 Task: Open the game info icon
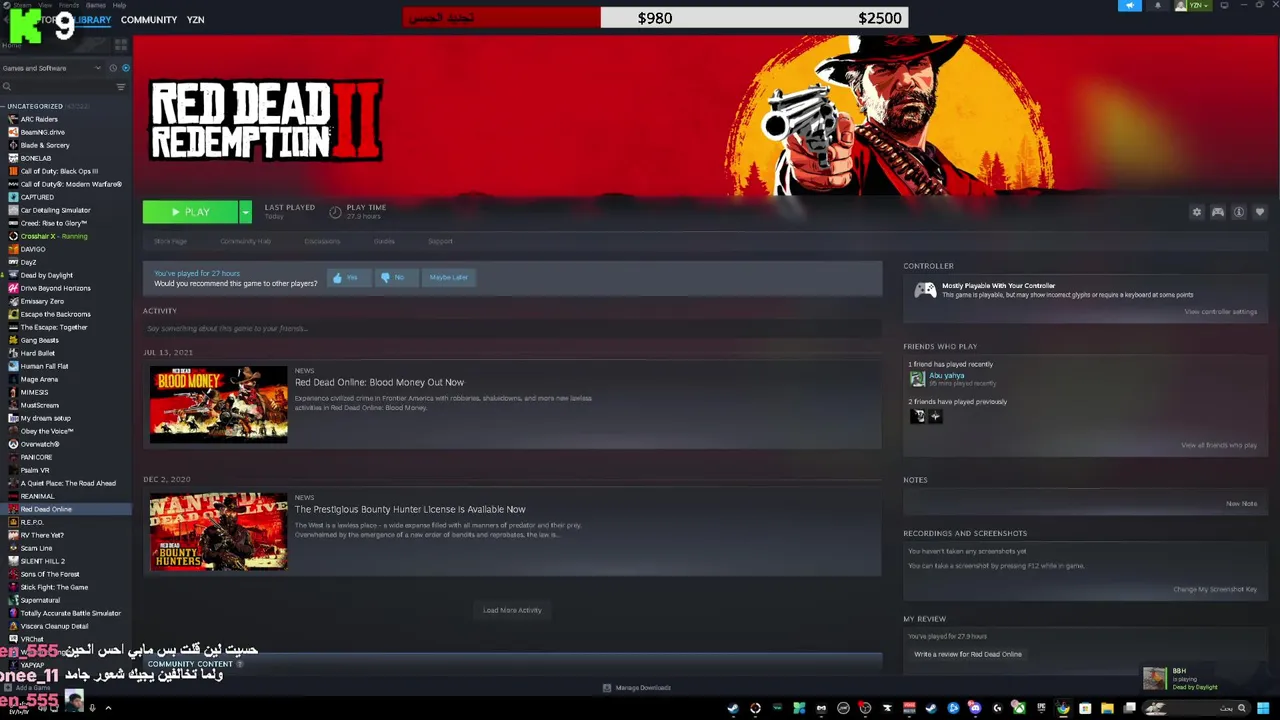(1239, 212)
